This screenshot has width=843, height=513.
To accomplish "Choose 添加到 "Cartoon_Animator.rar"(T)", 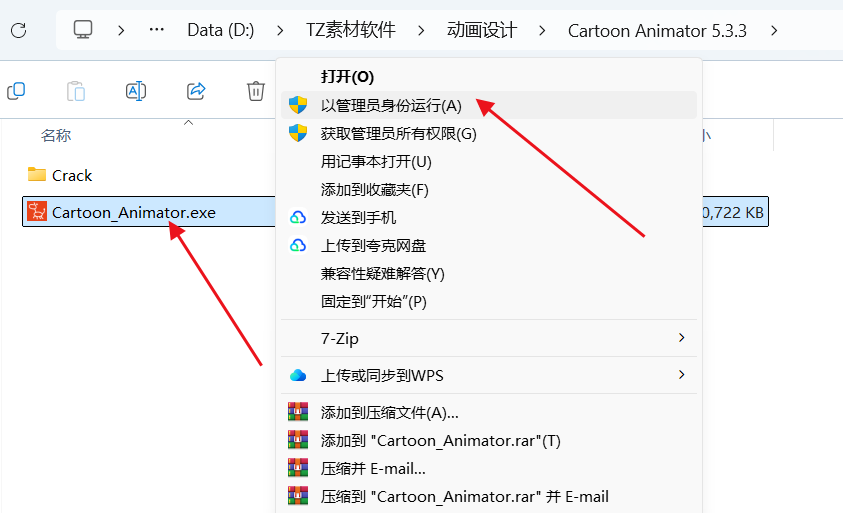I will click(489, 440).
